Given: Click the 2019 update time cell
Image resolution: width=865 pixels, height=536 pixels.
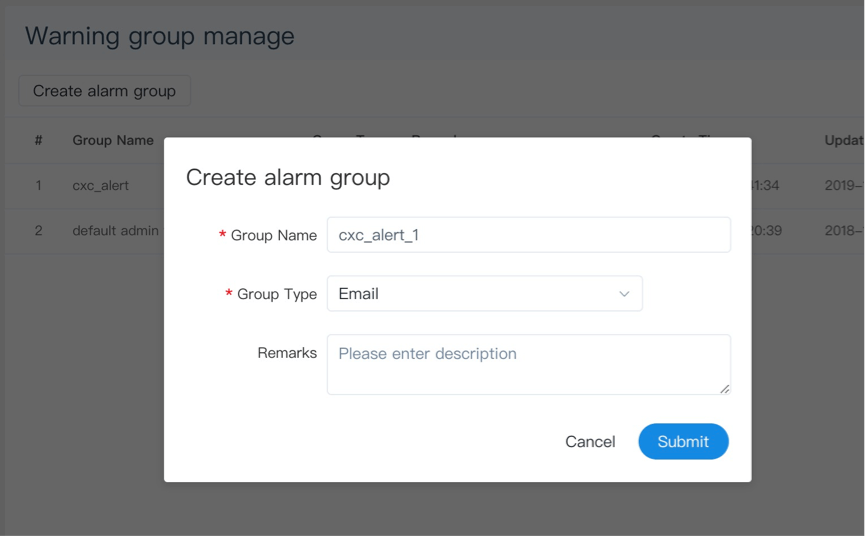Looking at the screenshot, I should tap(843, 186).
